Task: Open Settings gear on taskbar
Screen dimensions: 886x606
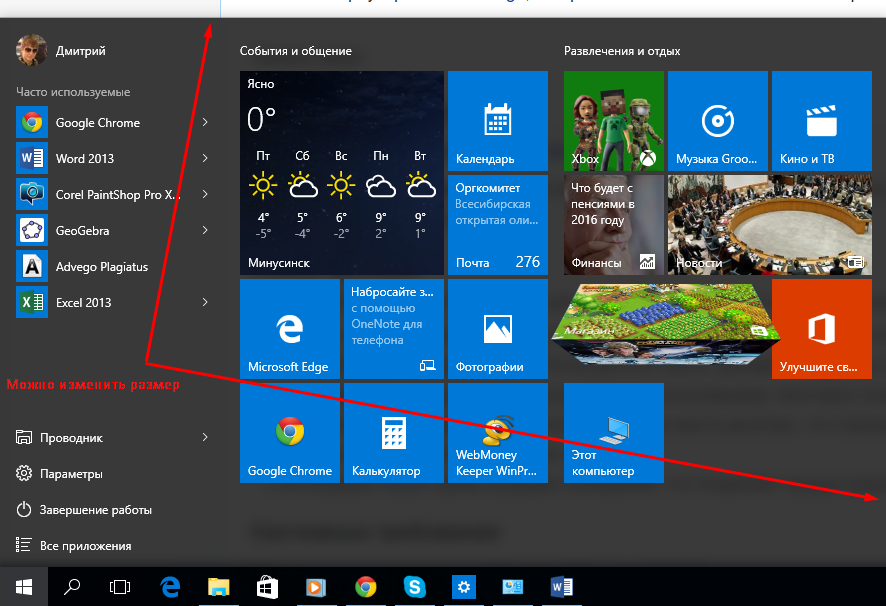Action: (464, 587)
